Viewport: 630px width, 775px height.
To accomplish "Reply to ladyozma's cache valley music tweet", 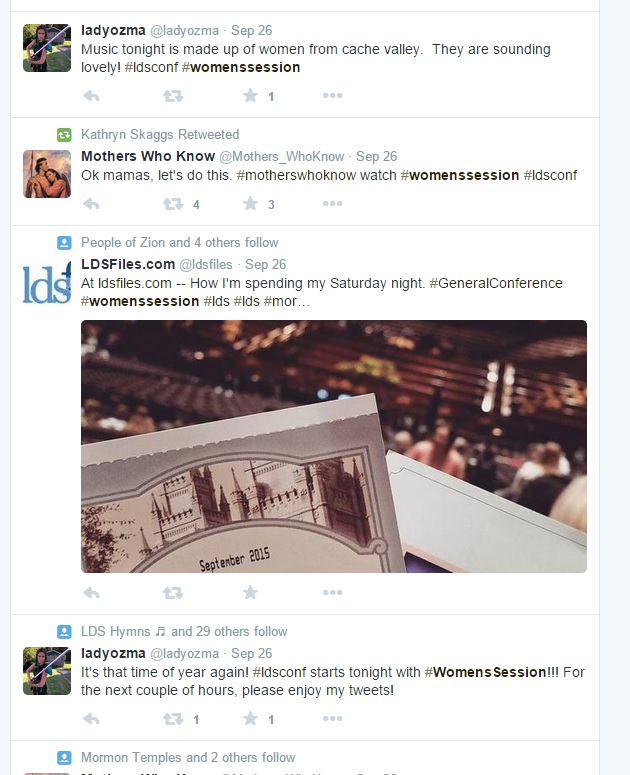I will [91, 95].
